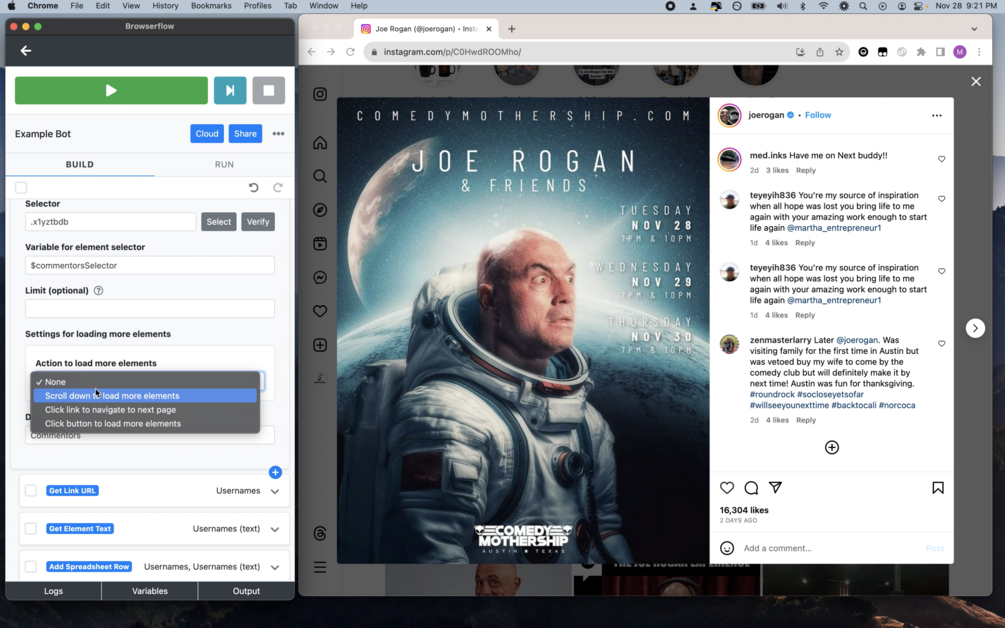Screen dimensions: 1005x628
Task: Close the Instagram post overlay with X
Action: tap(976, 81)
